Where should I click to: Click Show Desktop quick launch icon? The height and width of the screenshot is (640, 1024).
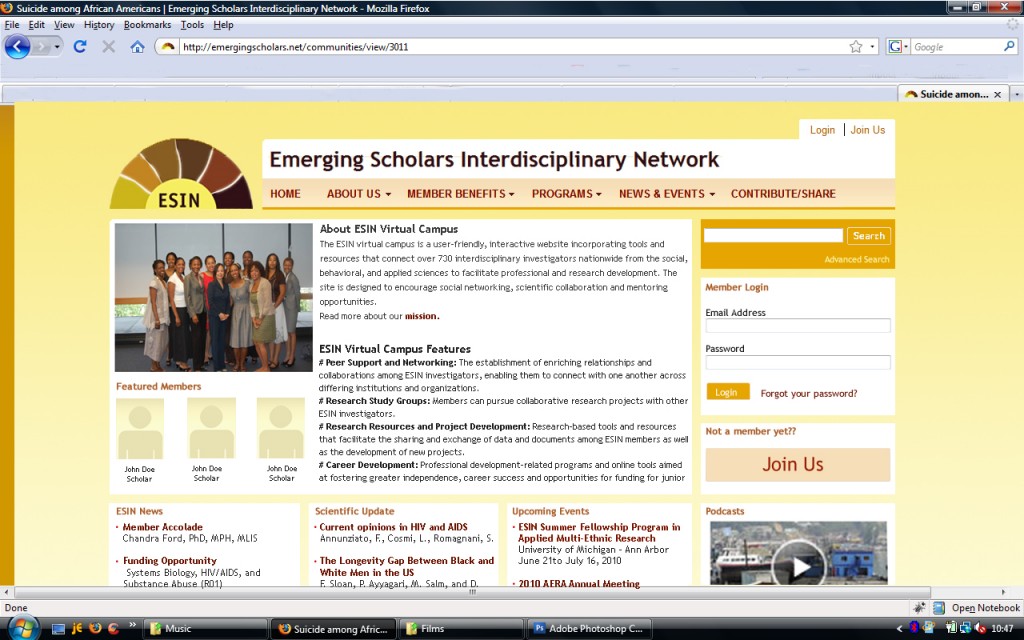pos(59,629)
